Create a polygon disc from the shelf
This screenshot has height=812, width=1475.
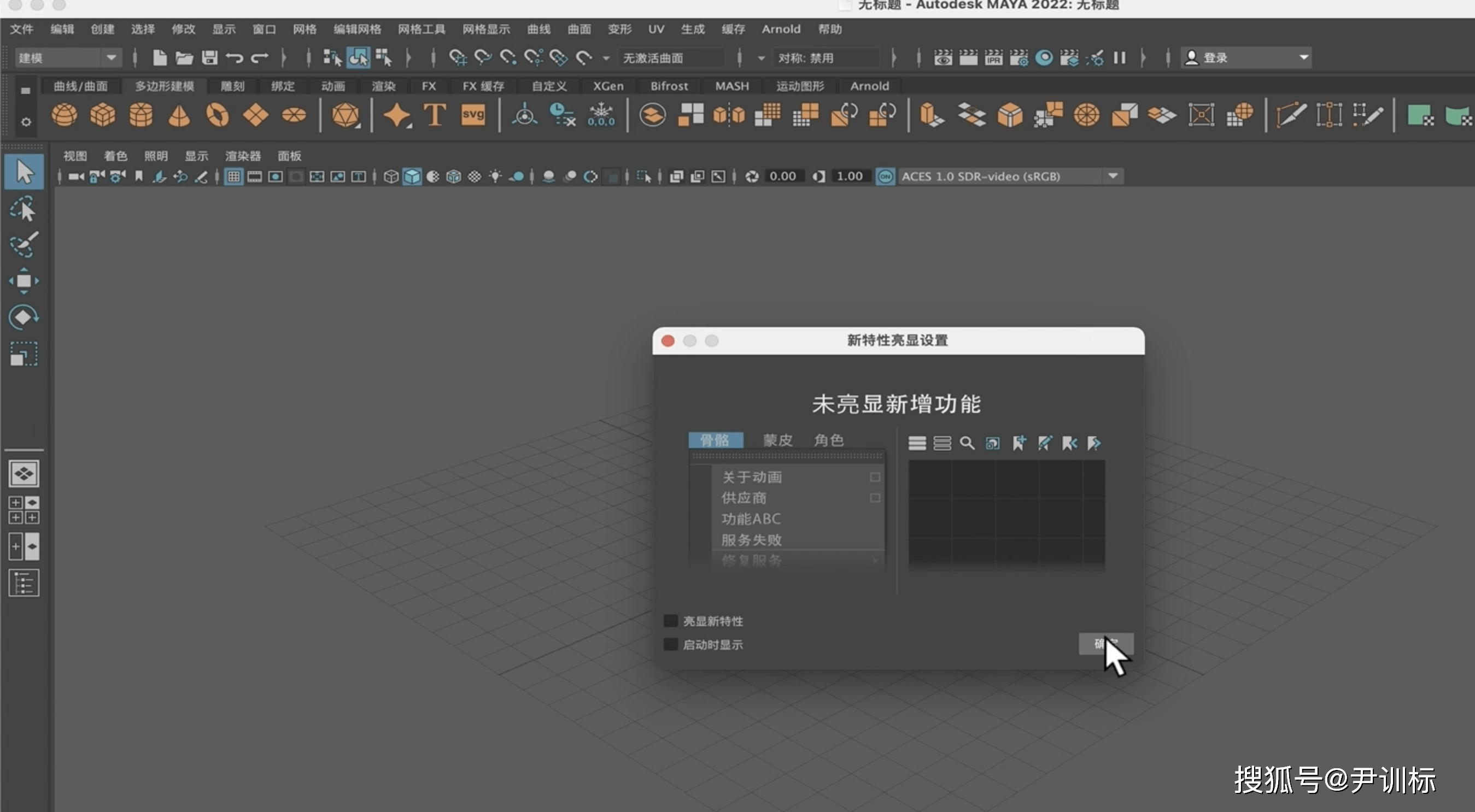294,115
